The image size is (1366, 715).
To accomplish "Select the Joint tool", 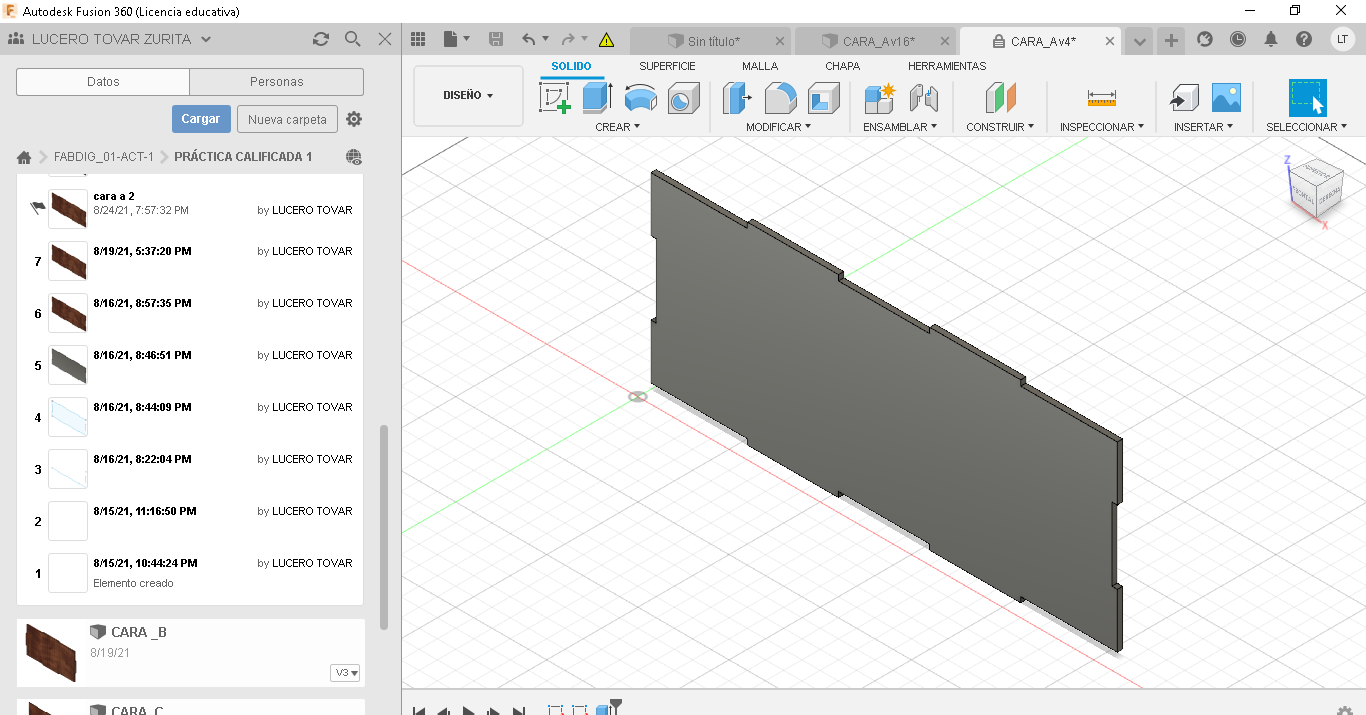I will (x=924, y=98).
